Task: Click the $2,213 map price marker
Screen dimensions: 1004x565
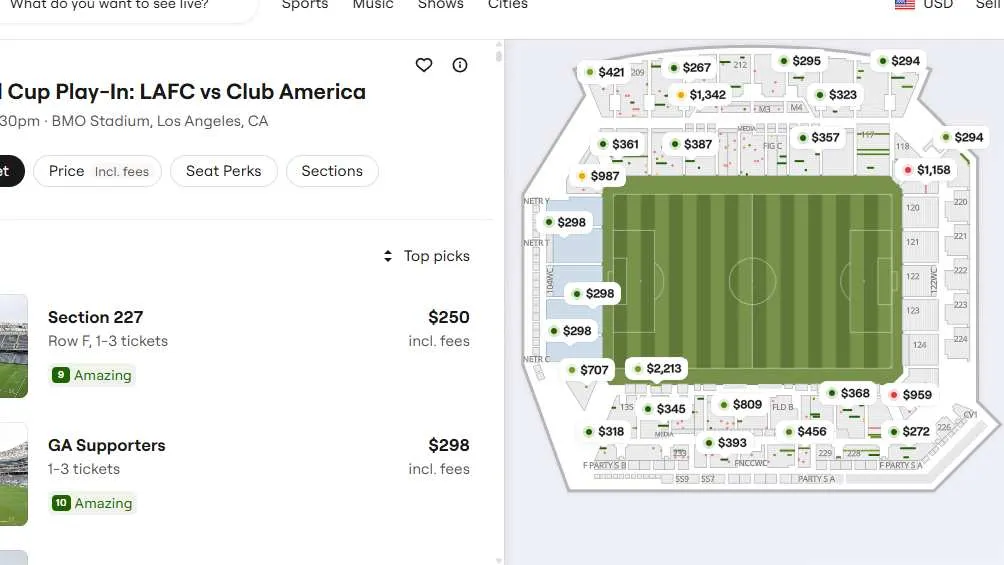Action: click(x=656, y=369)
